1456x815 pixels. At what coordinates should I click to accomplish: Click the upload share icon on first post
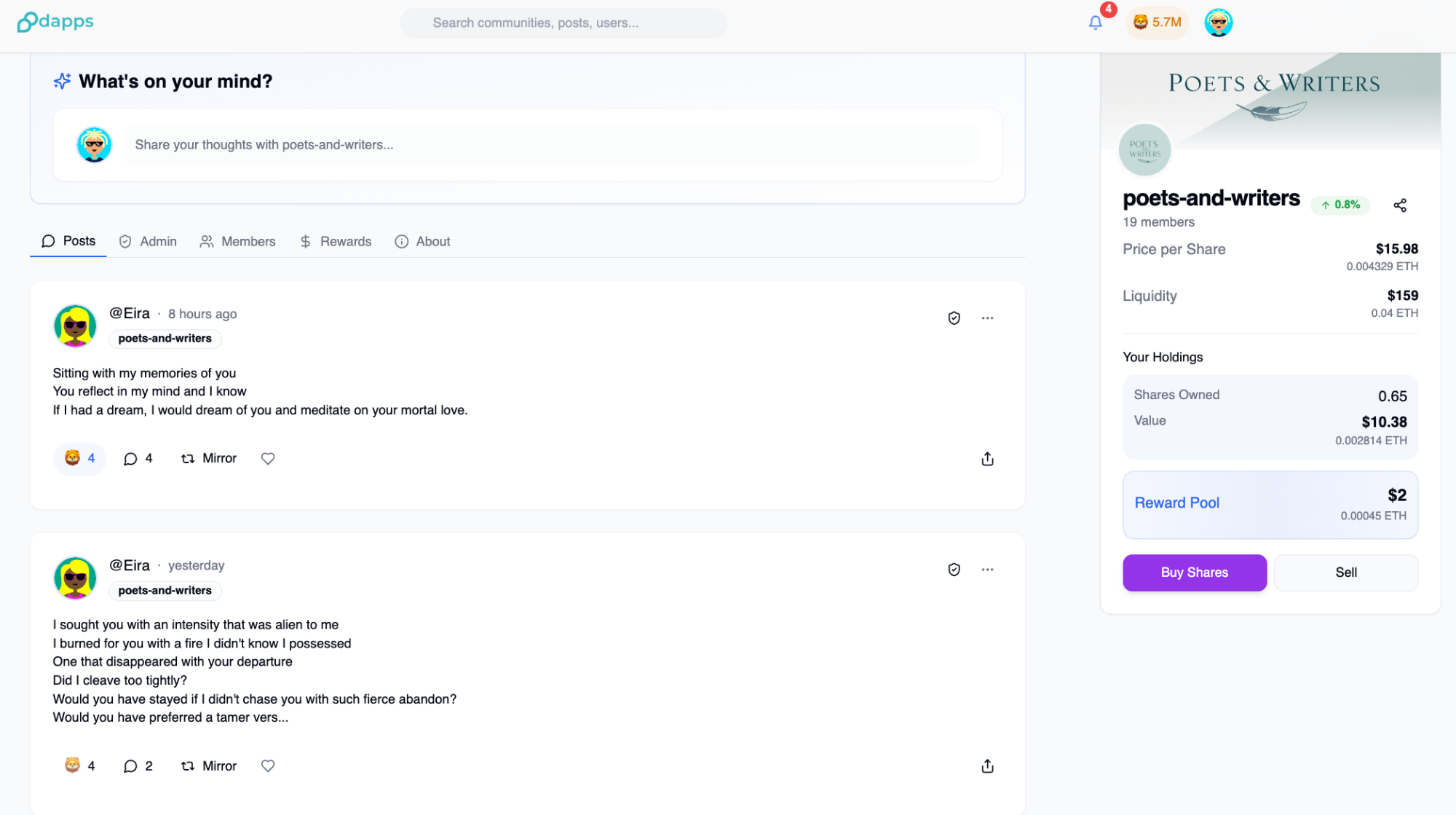pos(987,459)
